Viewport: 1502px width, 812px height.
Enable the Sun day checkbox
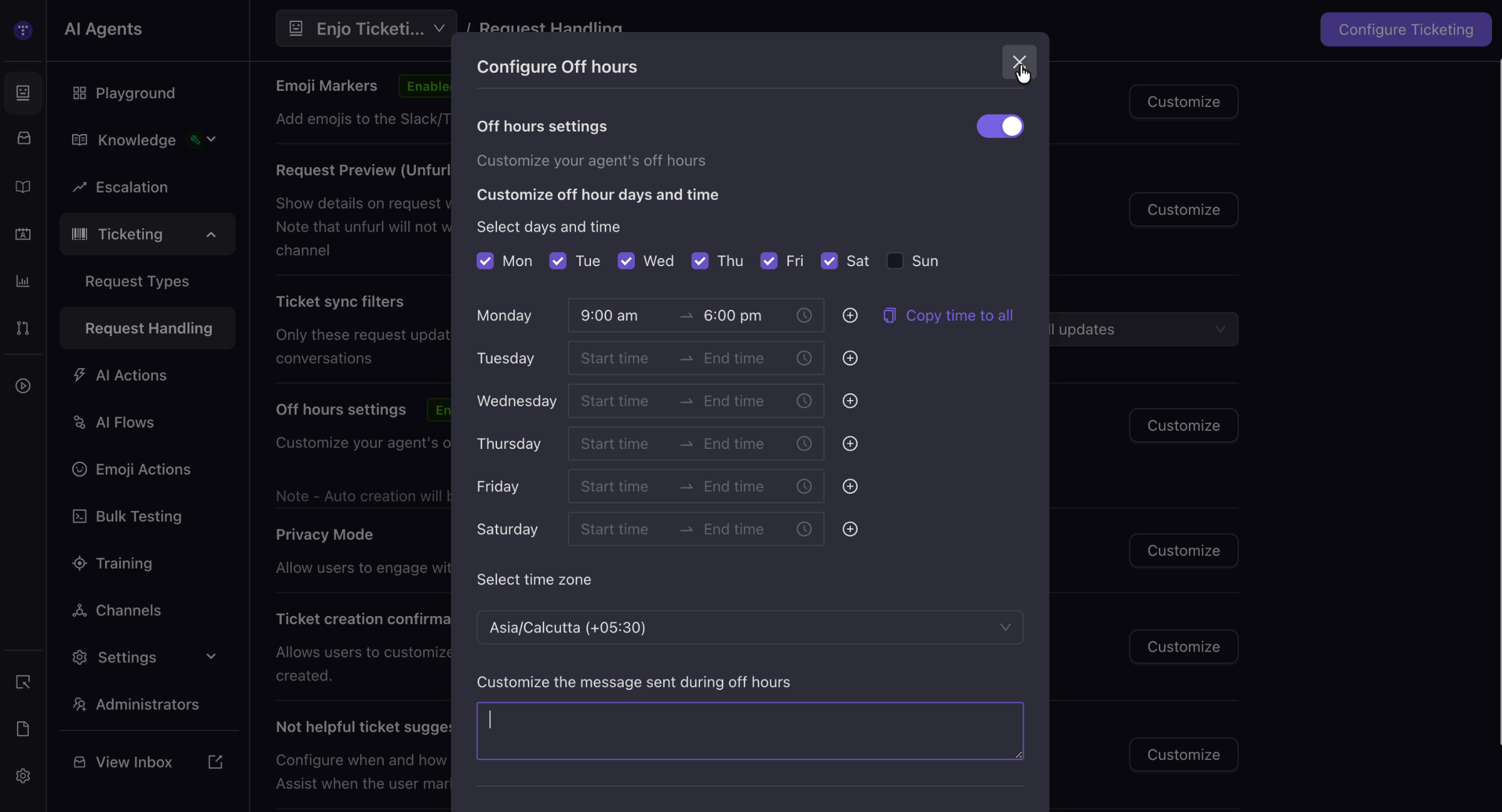click(x=895, y=261)
